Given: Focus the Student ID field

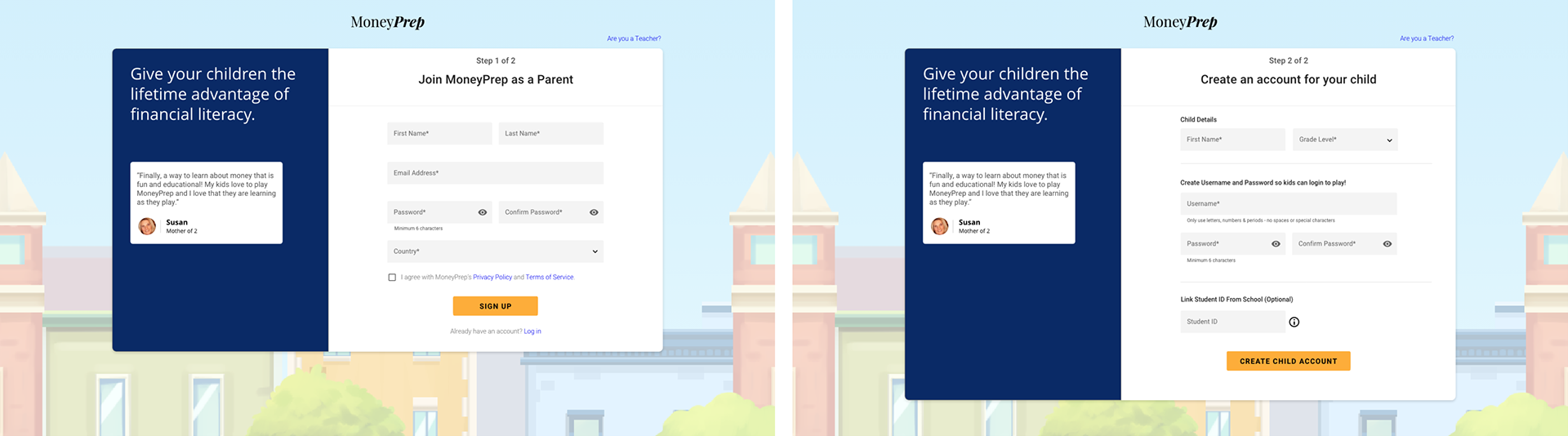Looking at the screenshot, I should [x=1232, y=322].
